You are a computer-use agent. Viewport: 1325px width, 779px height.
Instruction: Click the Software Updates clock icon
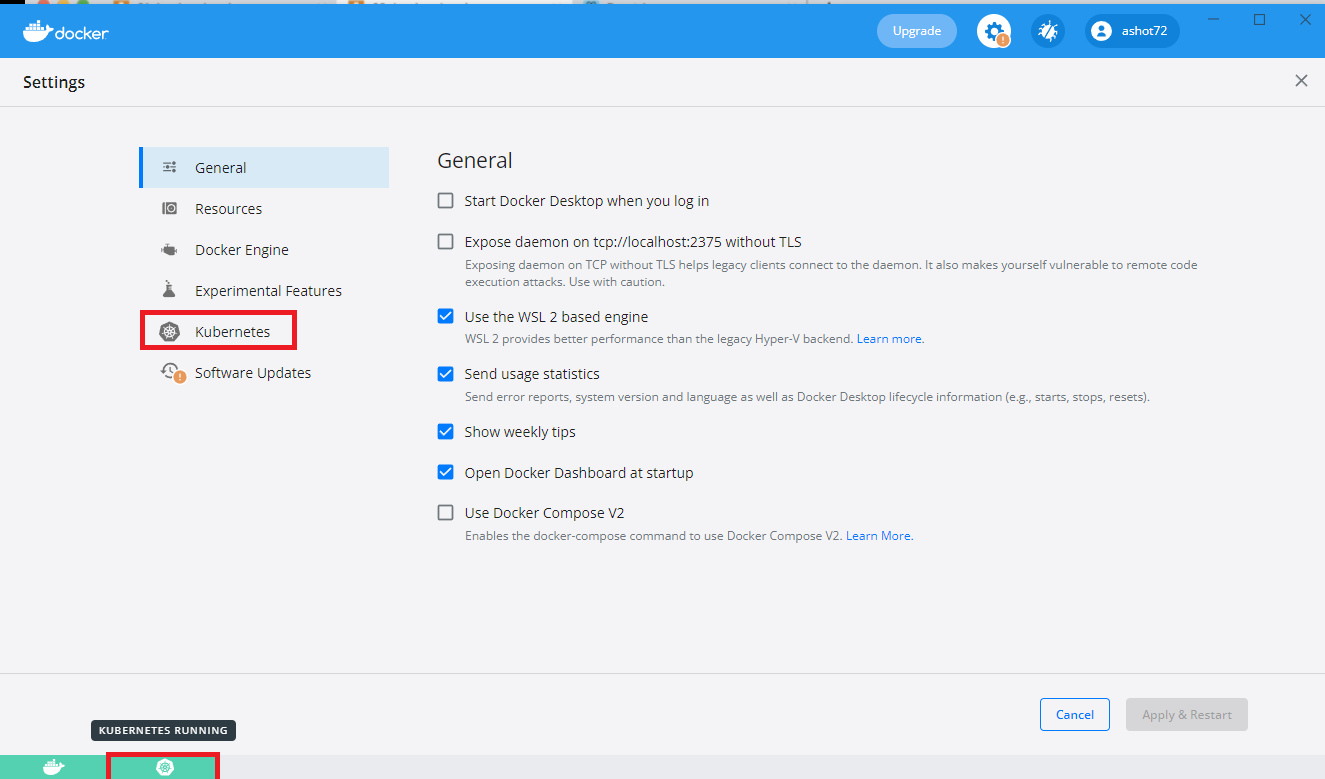click(171, 373)
